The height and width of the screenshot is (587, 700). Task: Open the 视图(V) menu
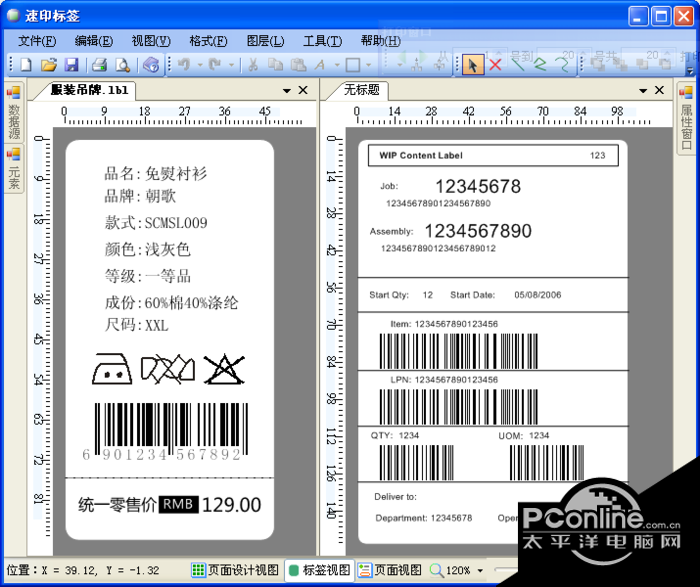151,41
